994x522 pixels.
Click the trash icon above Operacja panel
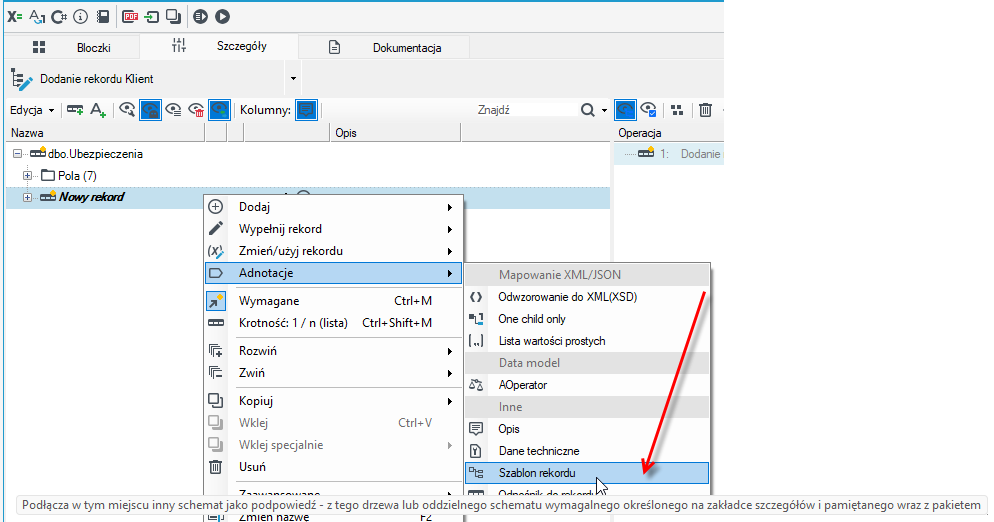[705, 110]
